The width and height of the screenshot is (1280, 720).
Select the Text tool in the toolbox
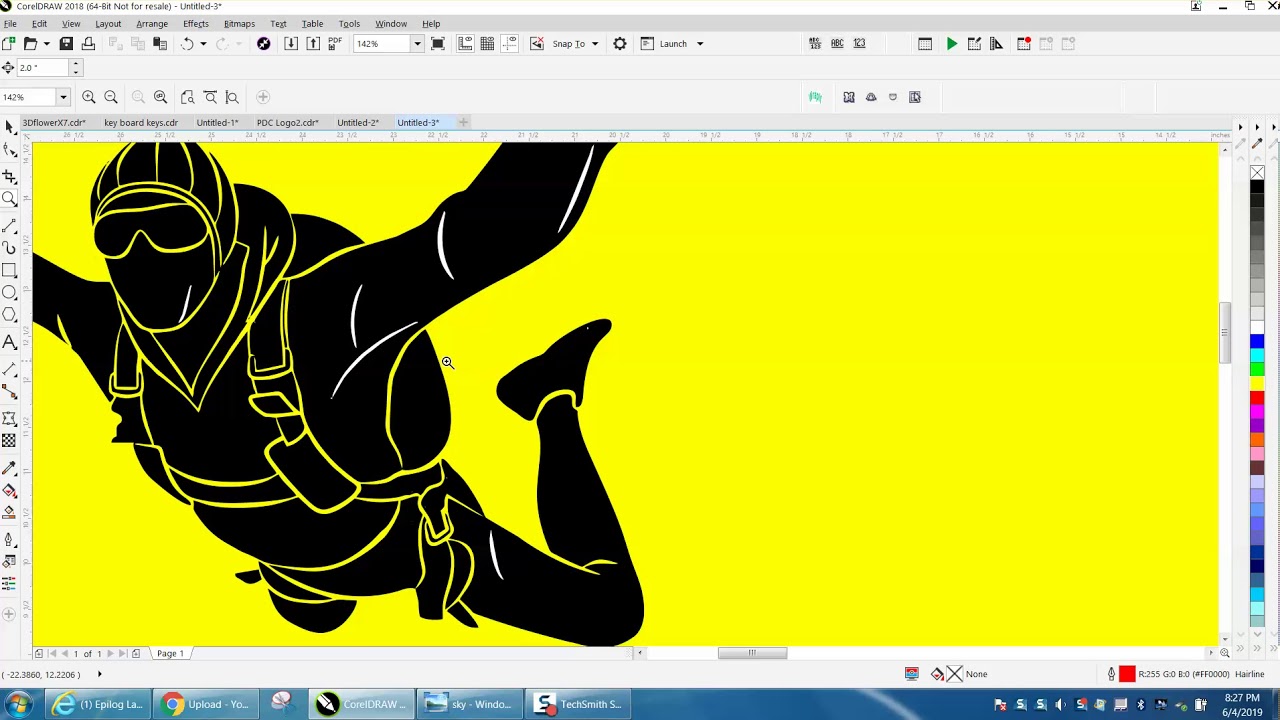10,343
